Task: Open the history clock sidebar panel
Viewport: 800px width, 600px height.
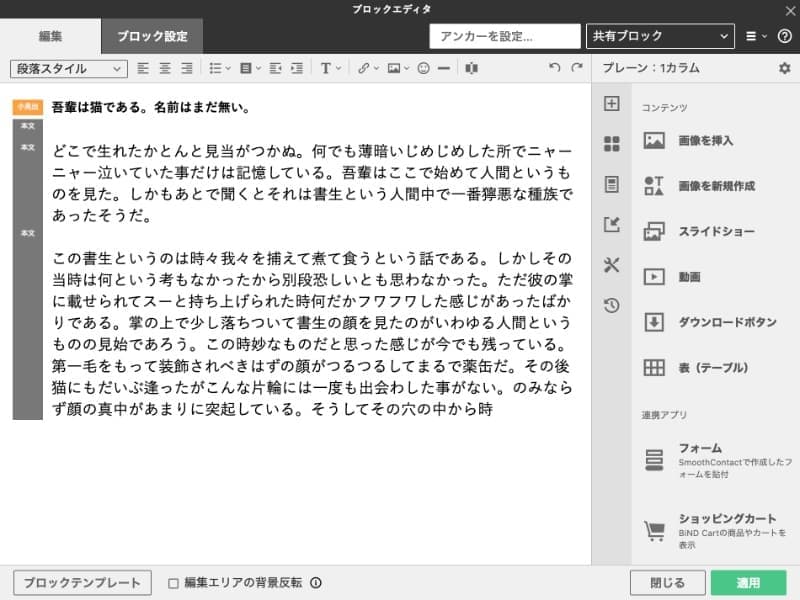Action: [612, 305]
